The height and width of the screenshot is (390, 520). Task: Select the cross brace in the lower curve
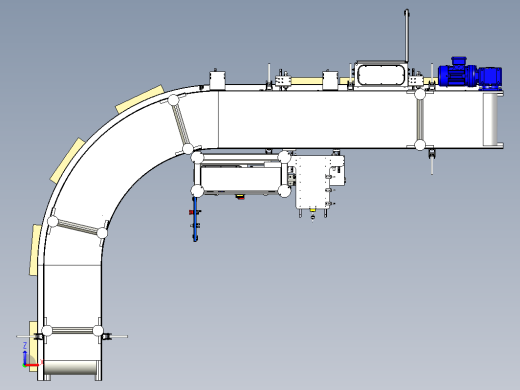tap(77, 227)
